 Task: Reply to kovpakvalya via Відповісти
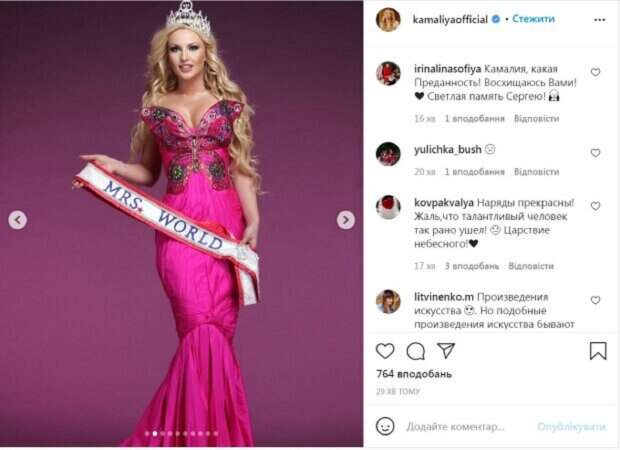click(531, 266)
